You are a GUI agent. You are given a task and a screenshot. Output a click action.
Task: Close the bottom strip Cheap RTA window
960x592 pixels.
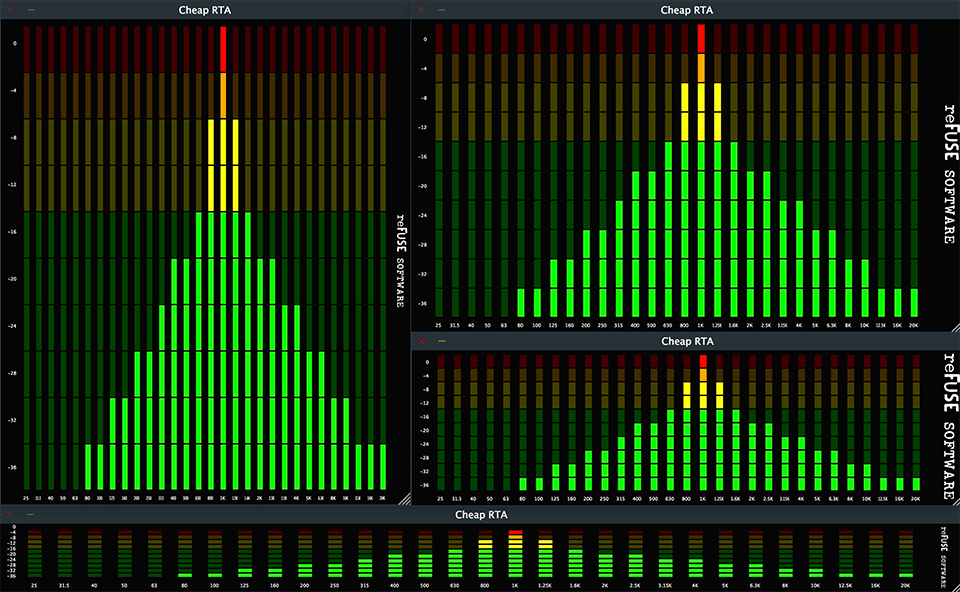pyautogui.click(x=10, y=514)
